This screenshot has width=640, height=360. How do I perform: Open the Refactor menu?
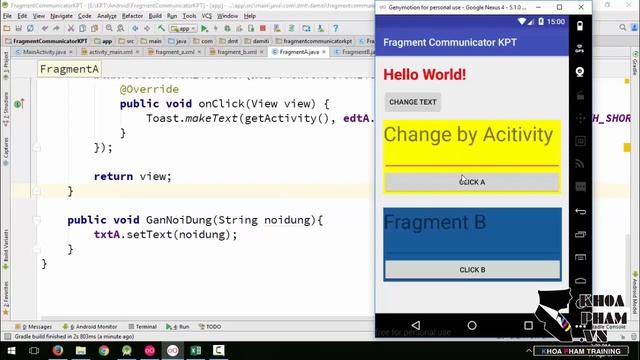(132, 16)
